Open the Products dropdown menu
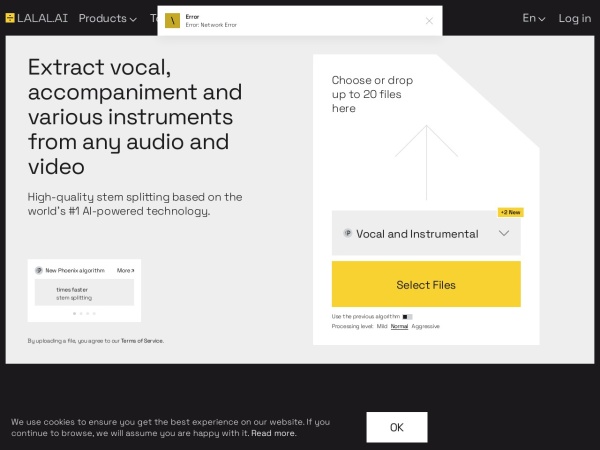This screenshot has width=600, height=450. click(108, 18)
